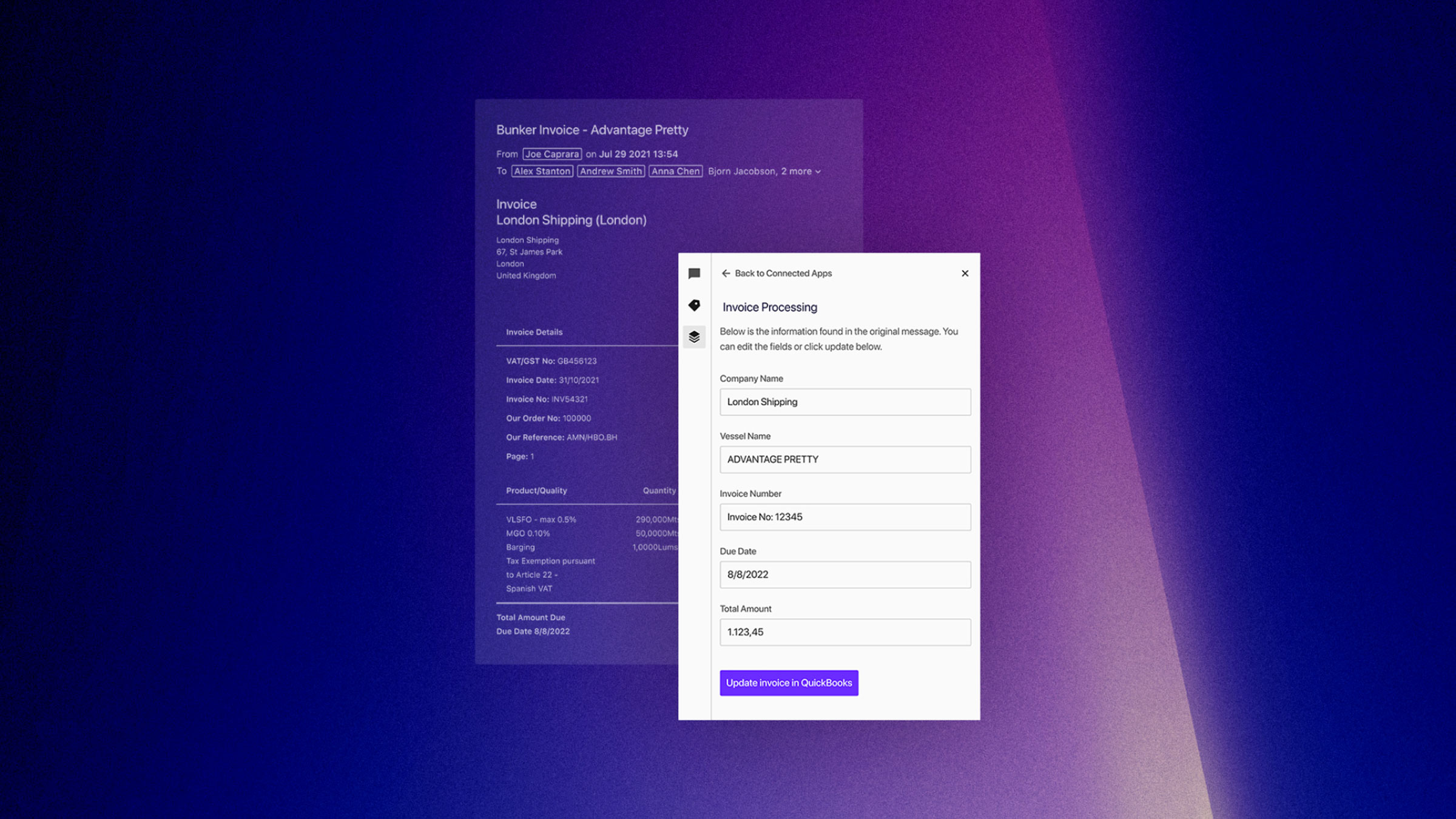
Task: Edit the Company Name field
Action: (x=844, y=402)
